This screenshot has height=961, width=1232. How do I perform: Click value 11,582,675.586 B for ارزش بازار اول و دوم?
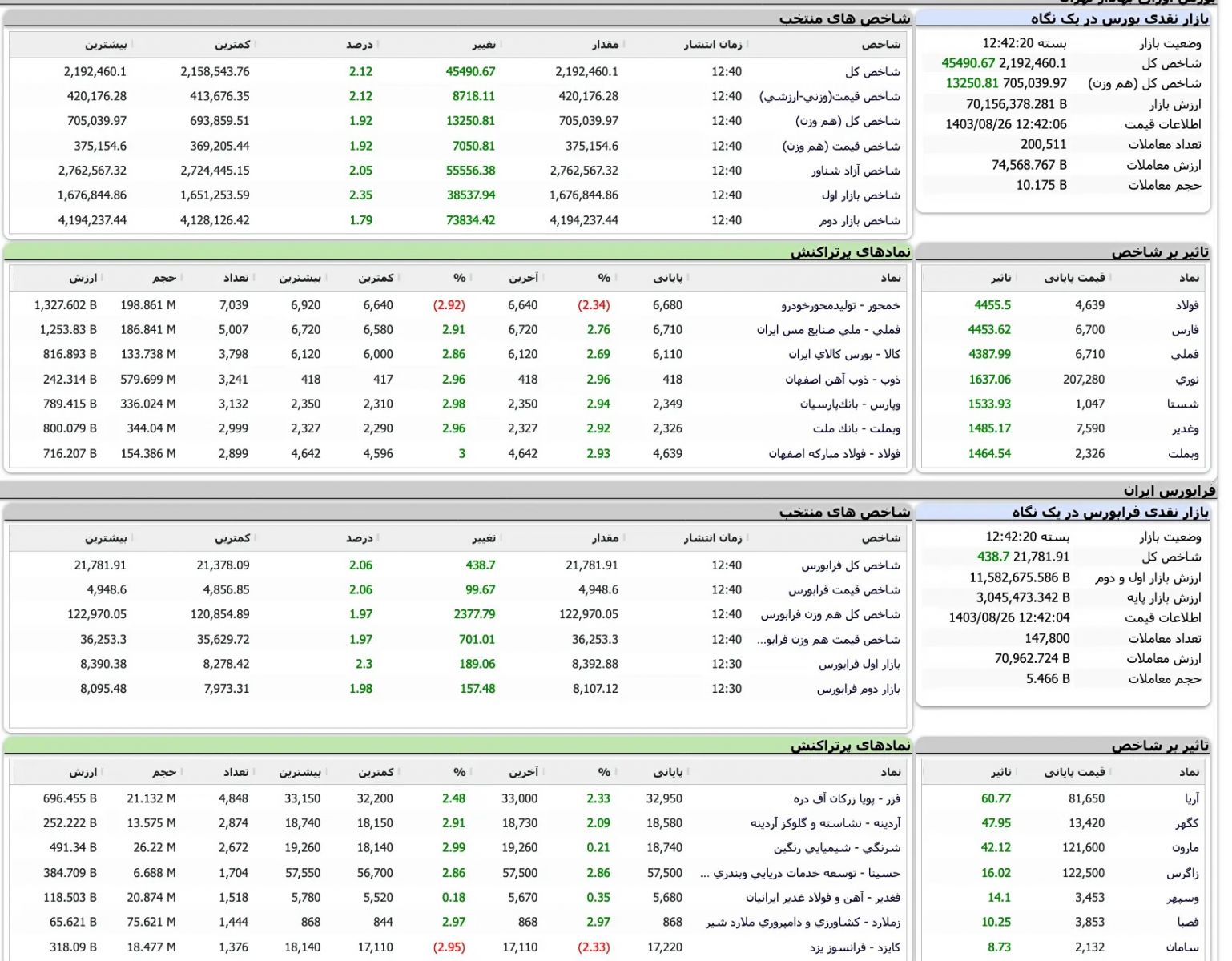(1020, 577)
